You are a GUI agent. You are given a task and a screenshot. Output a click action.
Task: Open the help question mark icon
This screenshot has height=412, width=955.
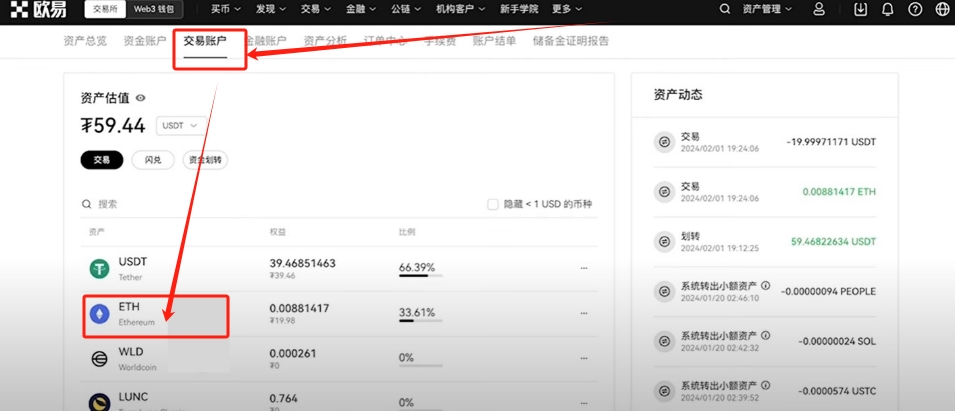click(915, 9)
